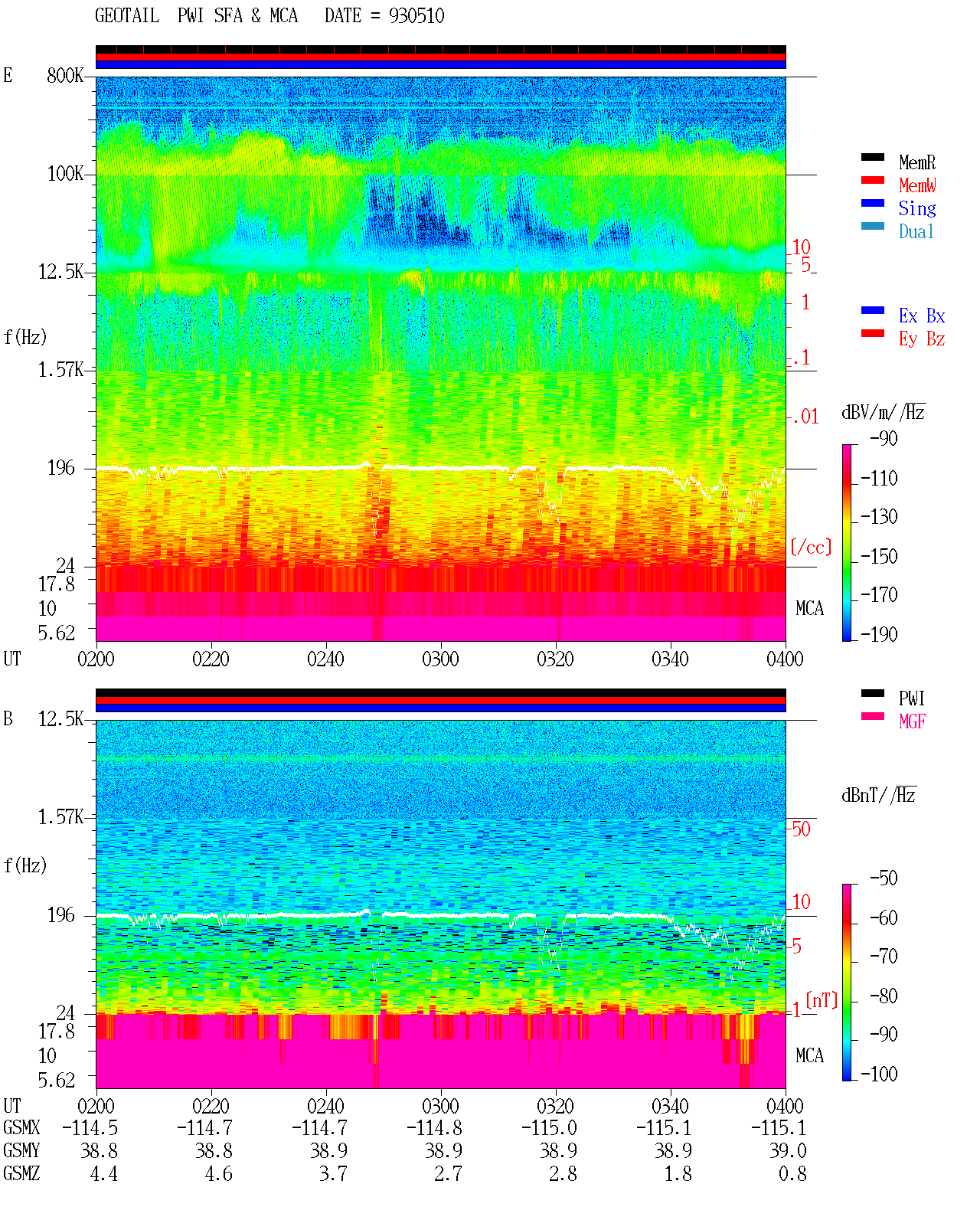Screen dimensions: 980x1220
Task: Click the GSMZ value 2.8
Action: point(563,1173)
